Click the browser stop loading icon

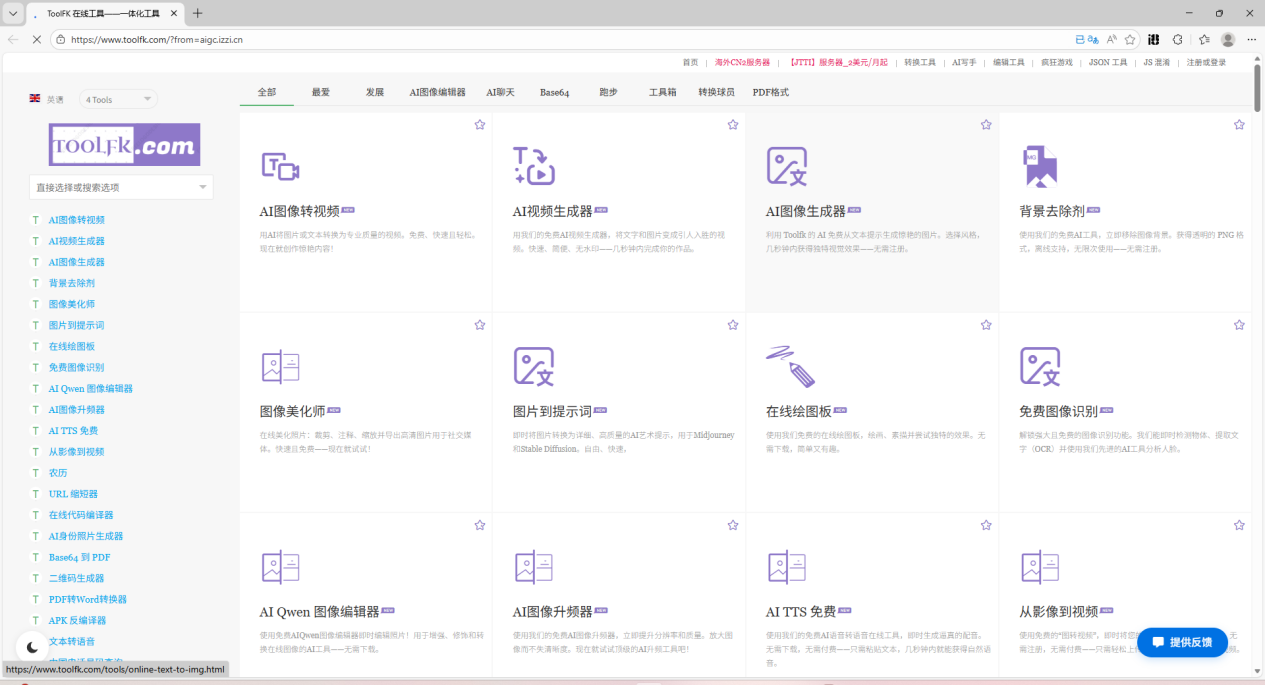36,40
